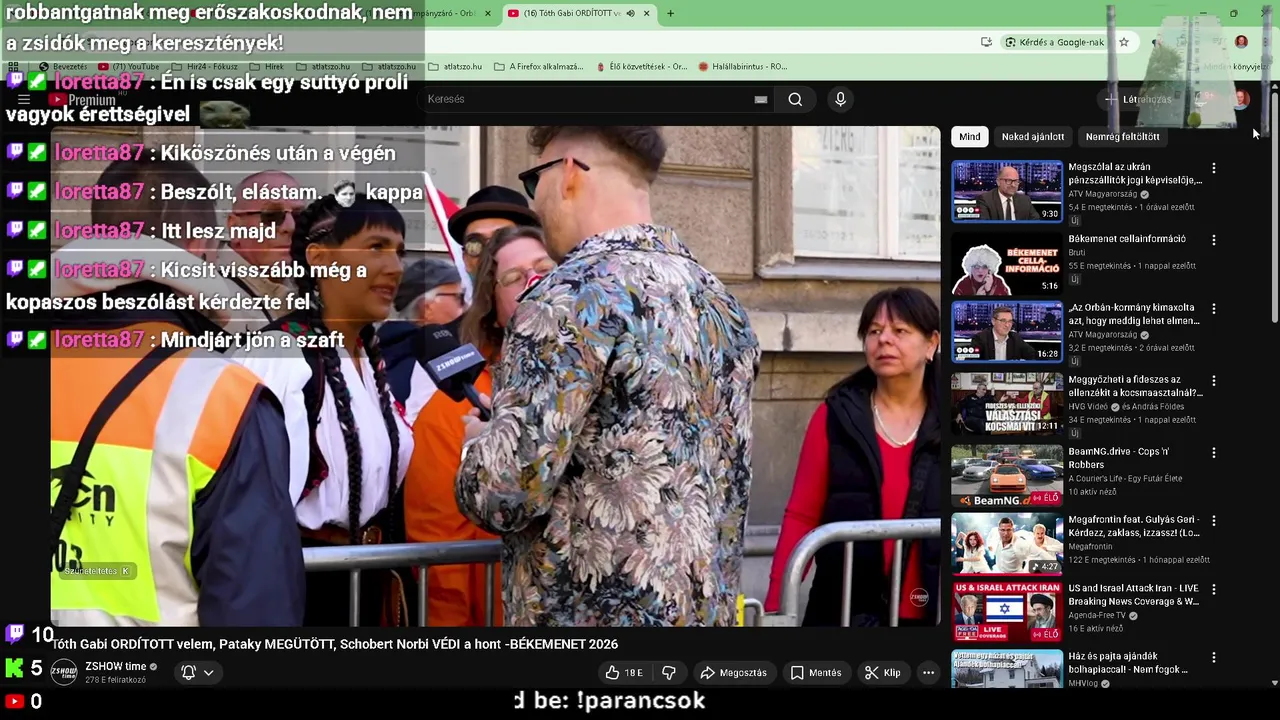Click the Kick icon beside viewer count 5
The height and width of the screenshot is (720, 1280).
pyautogui.click(x=15, y=668)
